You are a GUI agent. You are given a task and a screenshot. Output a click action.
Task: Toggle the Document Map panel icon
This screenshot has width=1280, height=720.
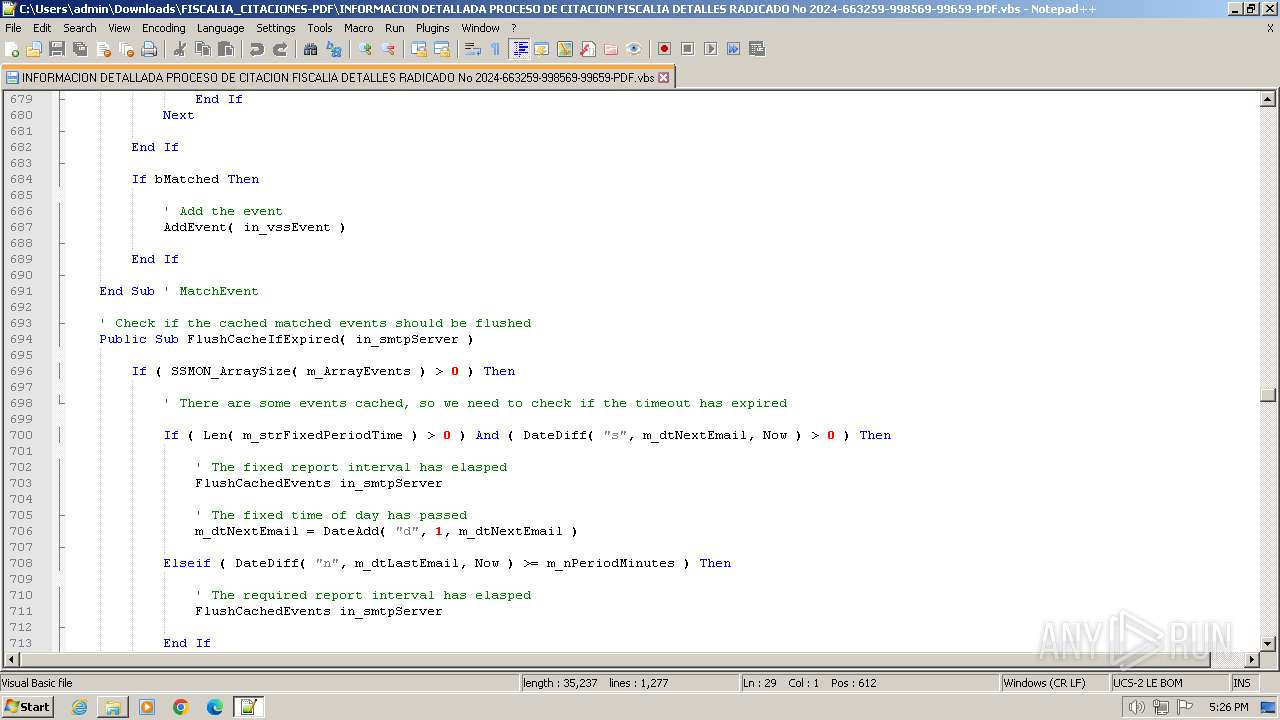point(565,49)
